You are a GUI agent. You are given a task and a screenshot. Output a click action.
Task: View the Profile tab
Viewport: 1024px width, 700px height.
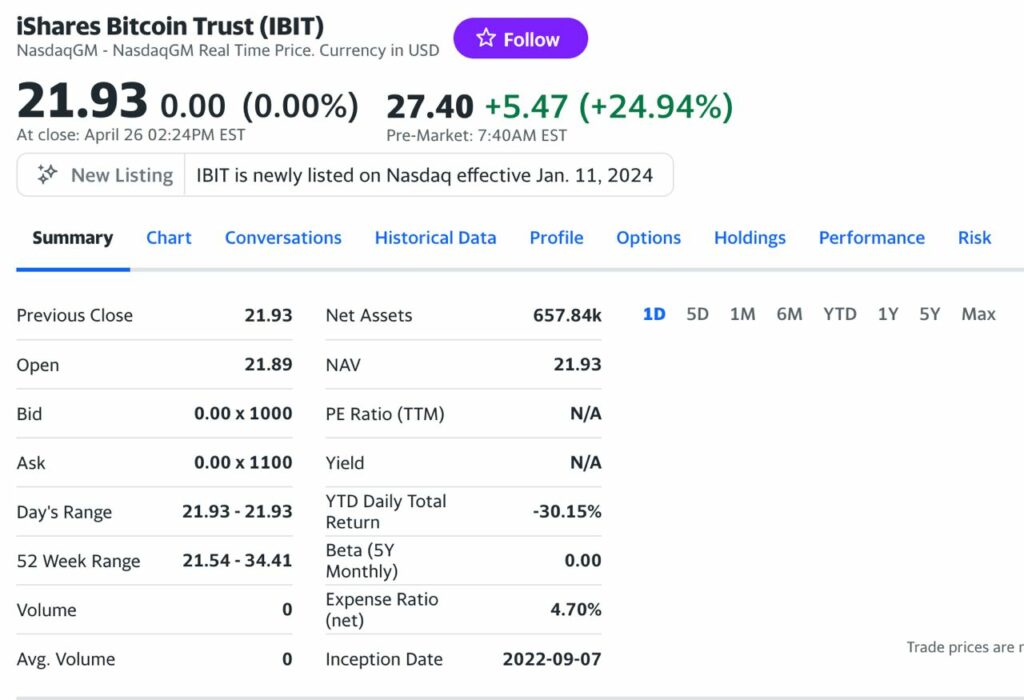(556, 238)
